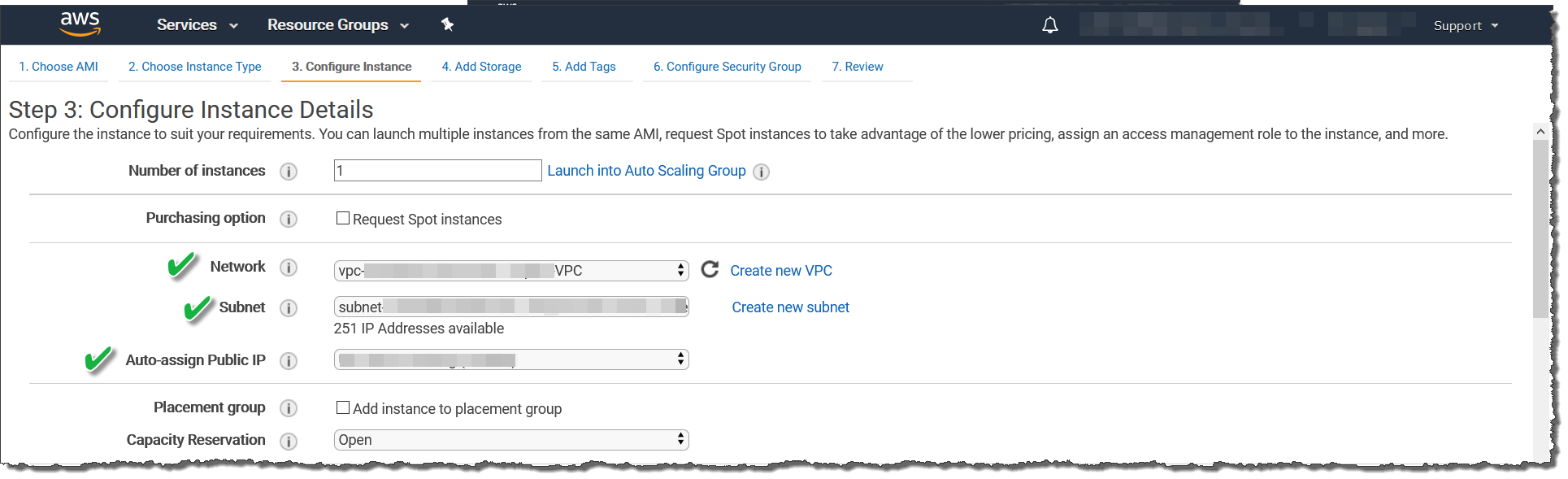
Task: Check Add instance to placement group
Action: (x=343, y=408)
